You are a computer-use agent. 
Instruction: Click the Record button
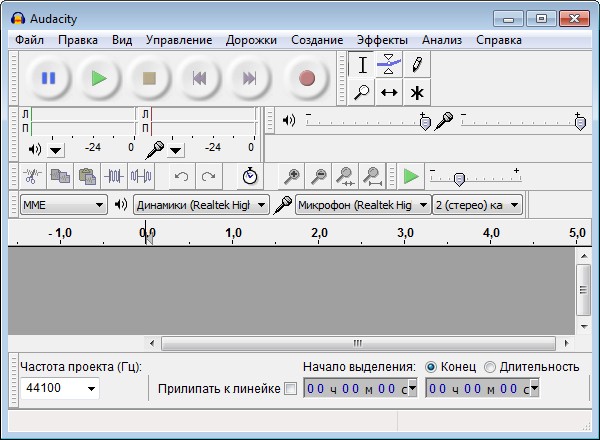(306, 78)
